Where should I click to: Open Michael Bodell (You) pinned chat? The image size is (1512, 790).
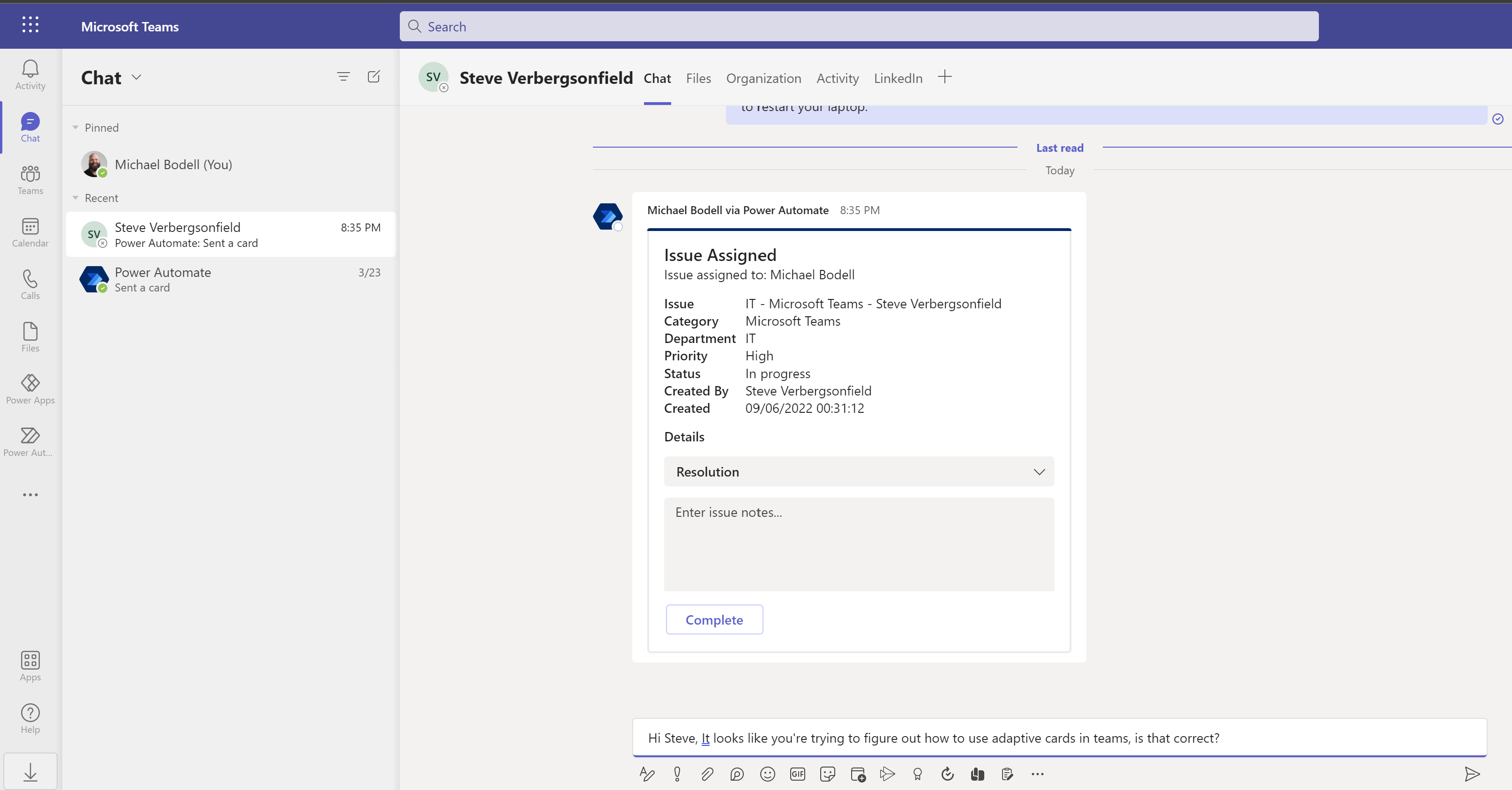tap(231, 164)
